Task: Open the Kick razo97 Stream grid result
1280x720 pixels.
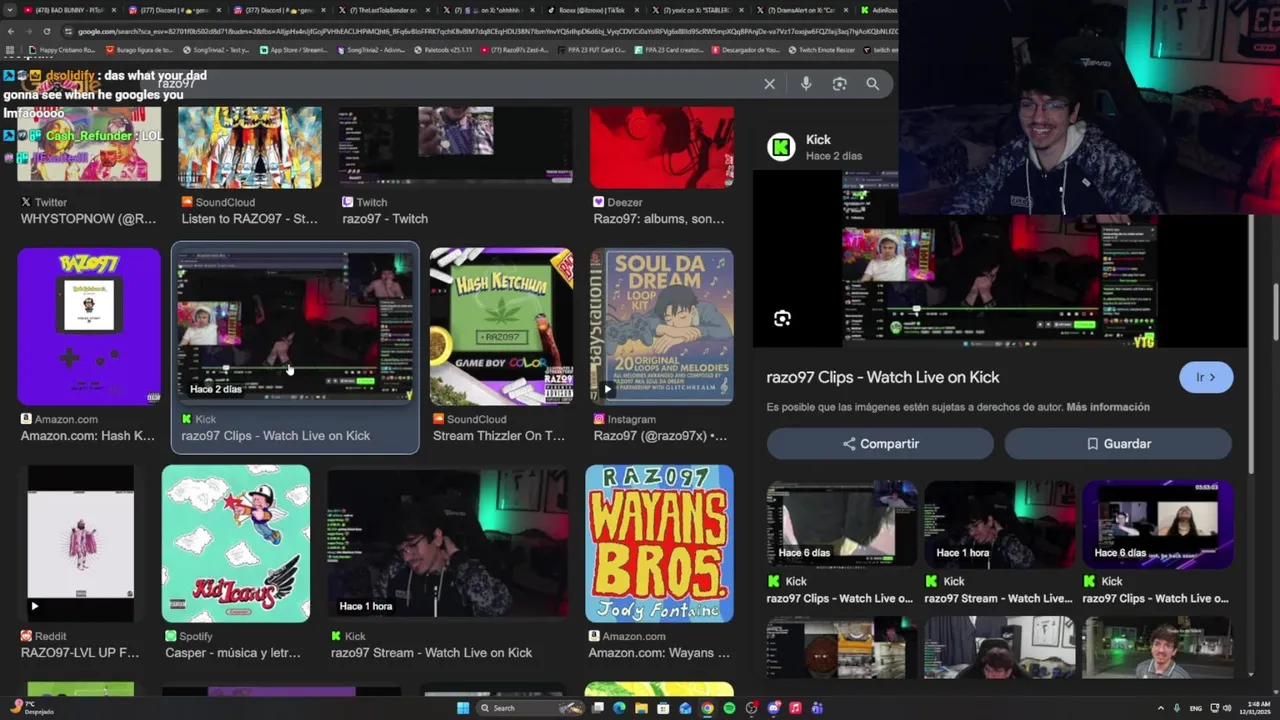Action: click(448, 563)
